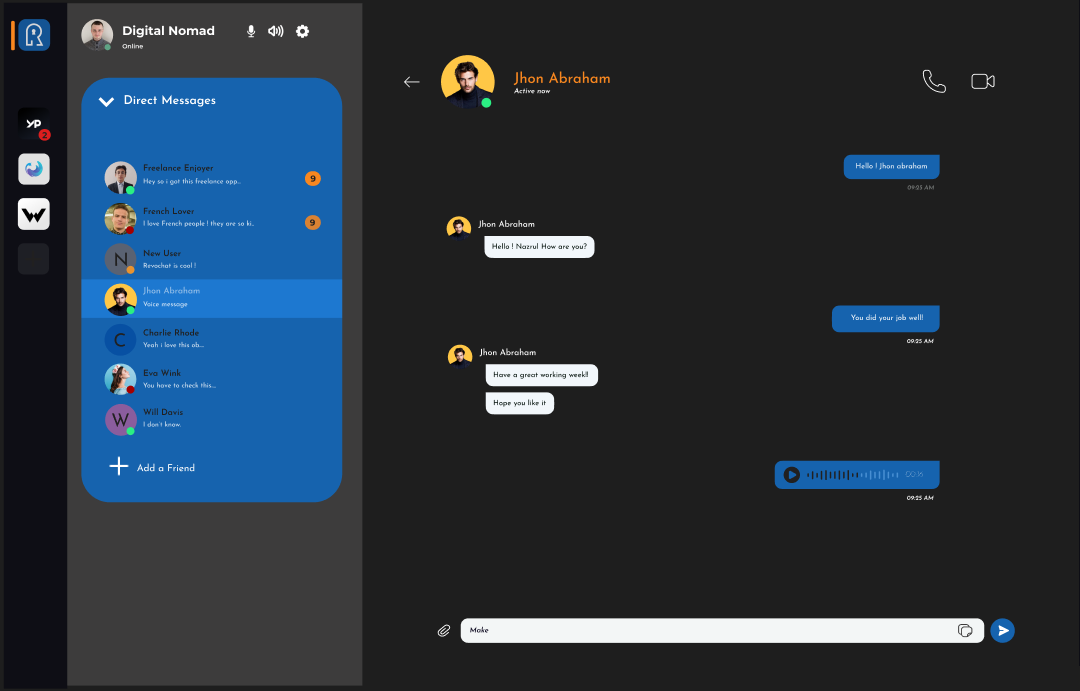Mute the microphone in the Digital Nomad header
Image resolution: width=1080 pixels, height=691 pixels.
[251, 31]
